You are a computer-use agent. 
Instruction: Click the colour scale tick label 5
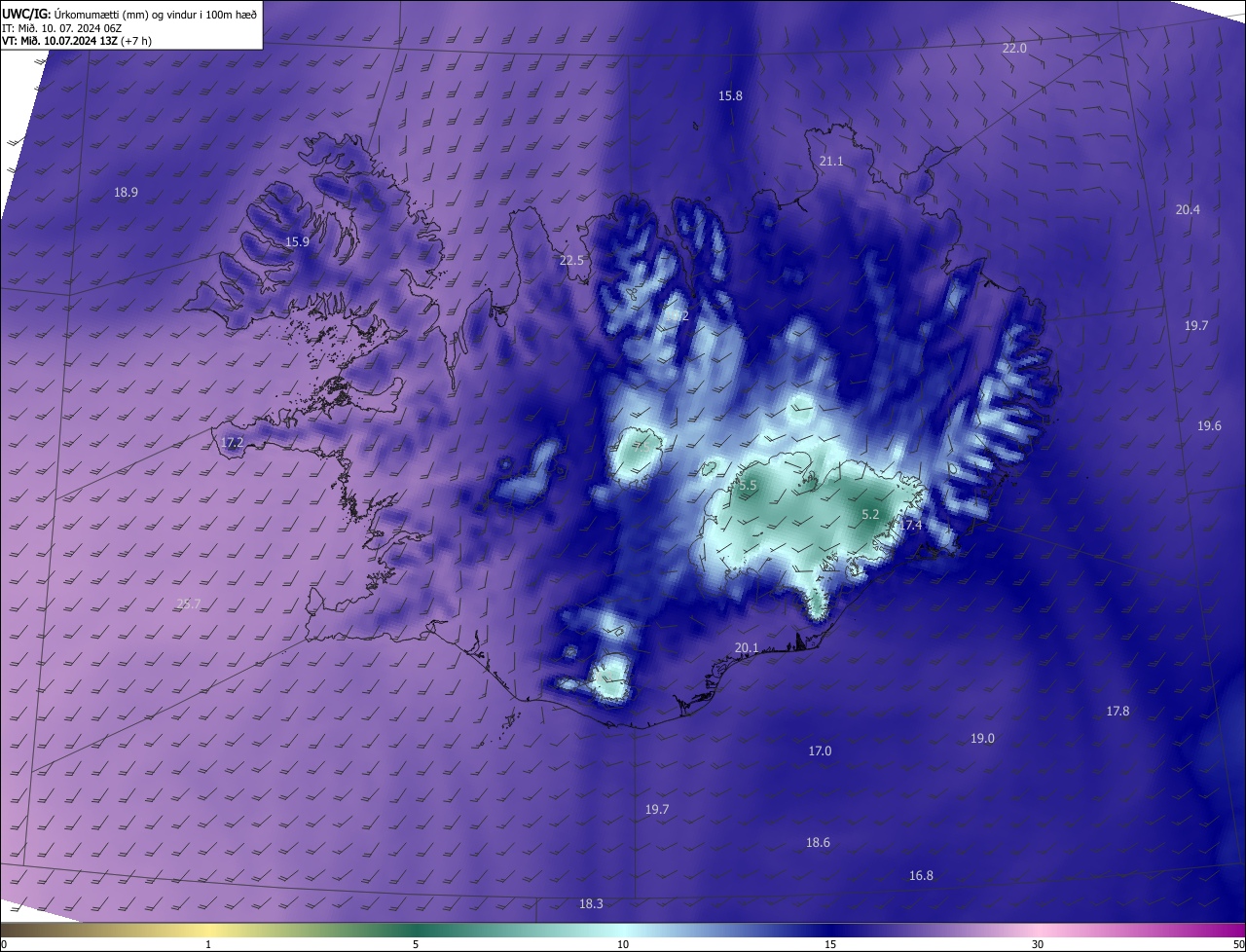tap(416, 944)
